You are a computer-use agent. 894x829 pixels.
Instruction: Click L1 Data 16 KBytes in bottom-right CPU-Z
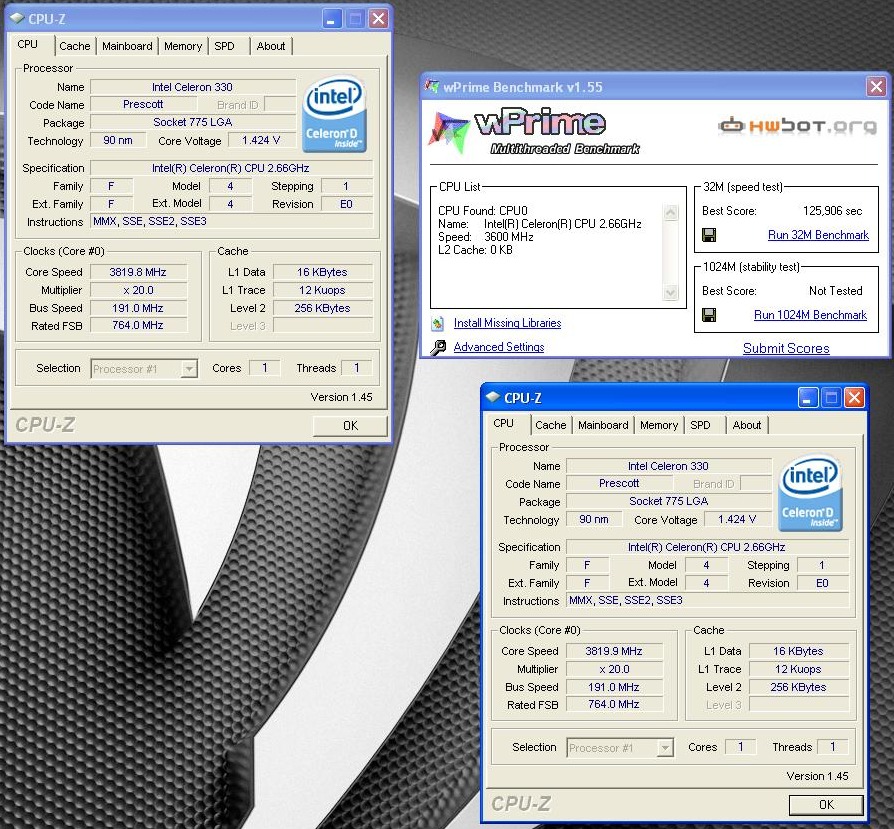[799, 651]
